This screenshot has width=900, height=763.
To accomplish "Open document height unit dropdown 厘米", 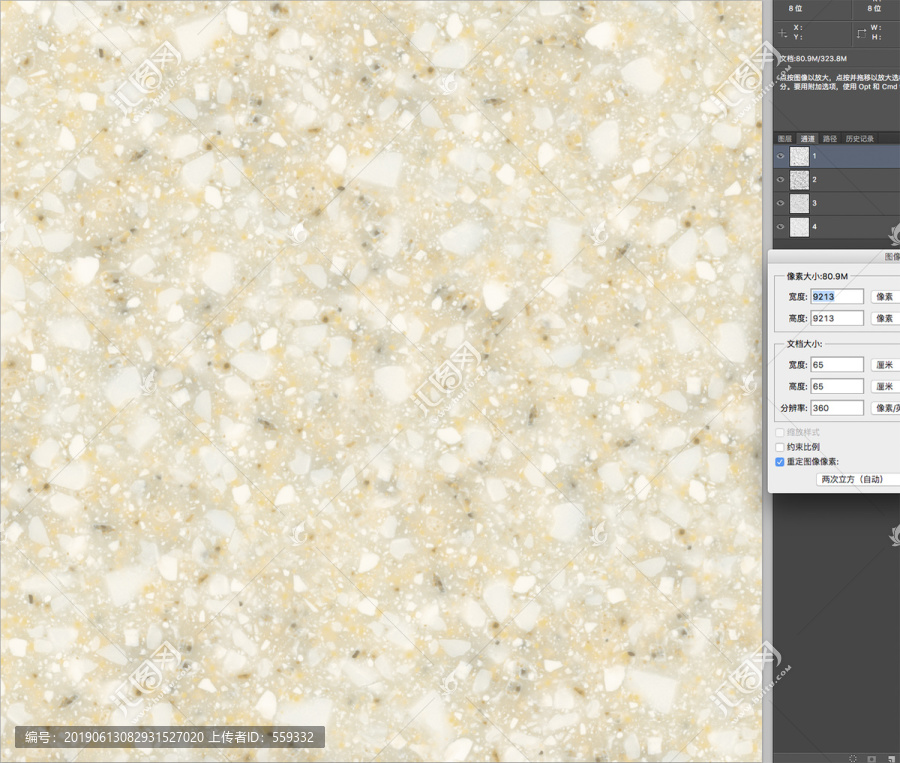I will 885,386.
